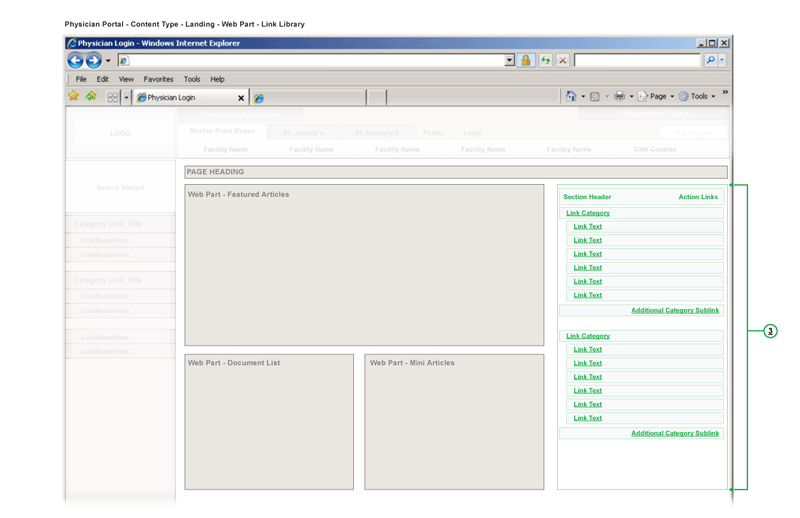Click Web Part - Mini Articles panel
The width and height of the screenshot is (800, 518).
click(454, 422)
